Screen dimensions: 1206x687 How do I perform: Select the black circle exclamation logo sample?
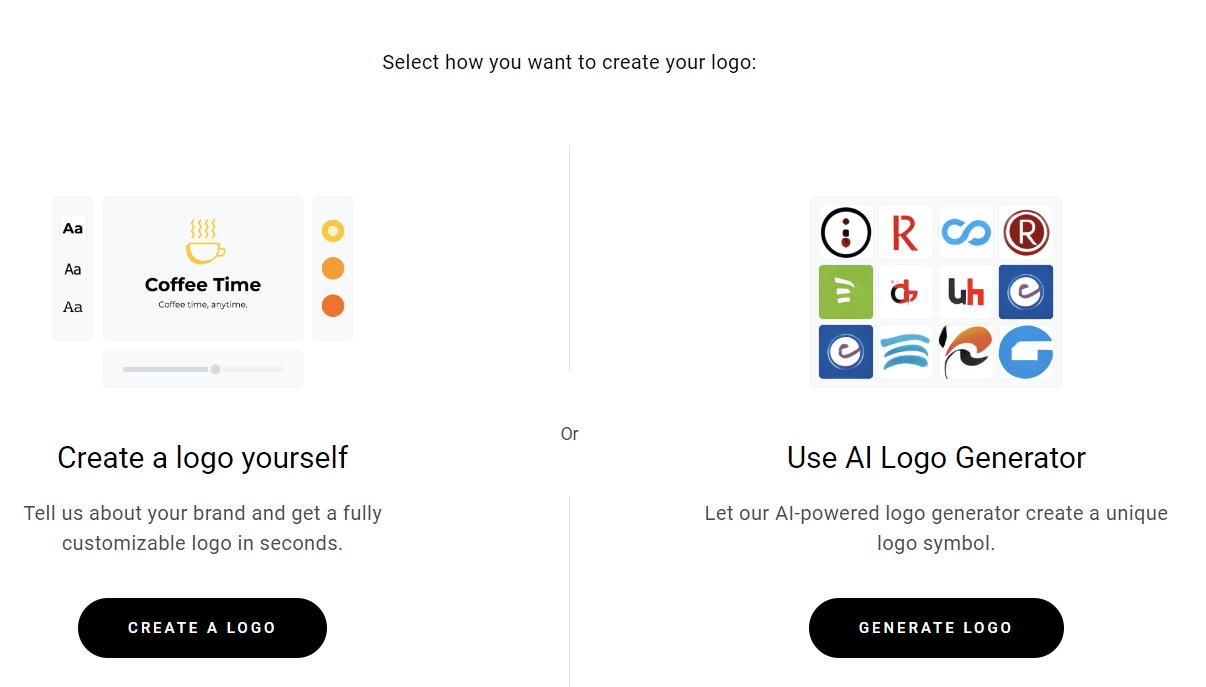(845, 231)
